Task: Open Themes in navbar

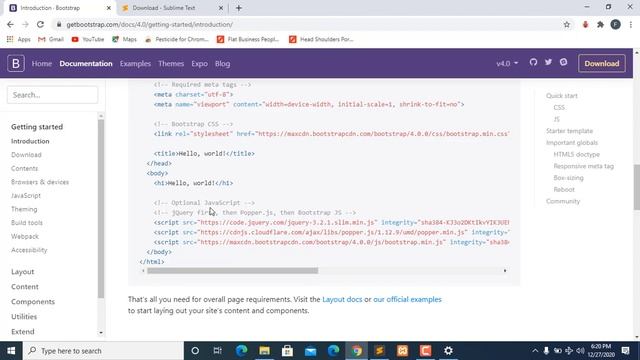Action: tap(171, 64)
